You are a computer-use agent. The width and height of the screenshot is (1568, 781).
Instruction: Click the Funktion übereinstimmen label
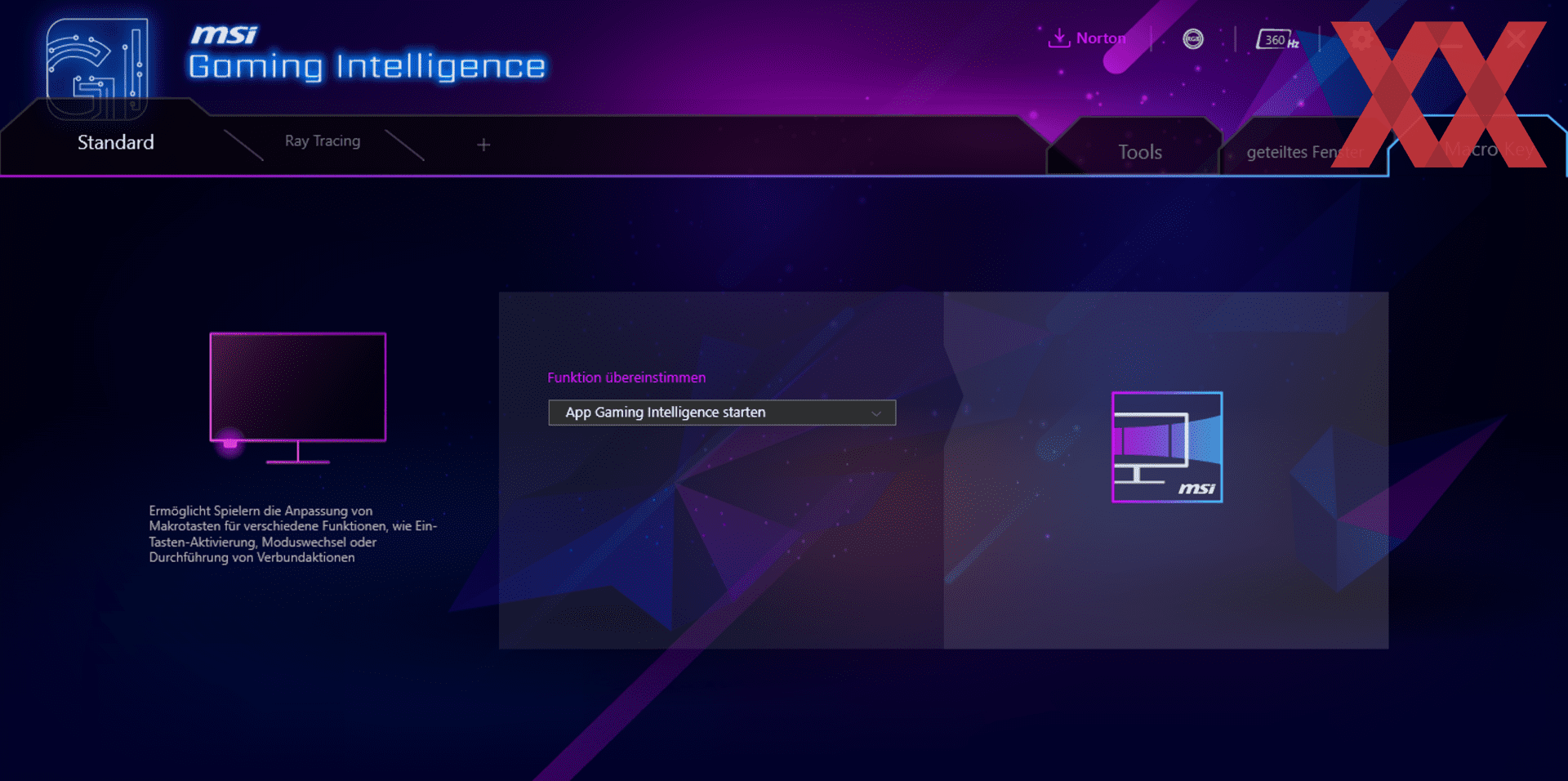626,377
